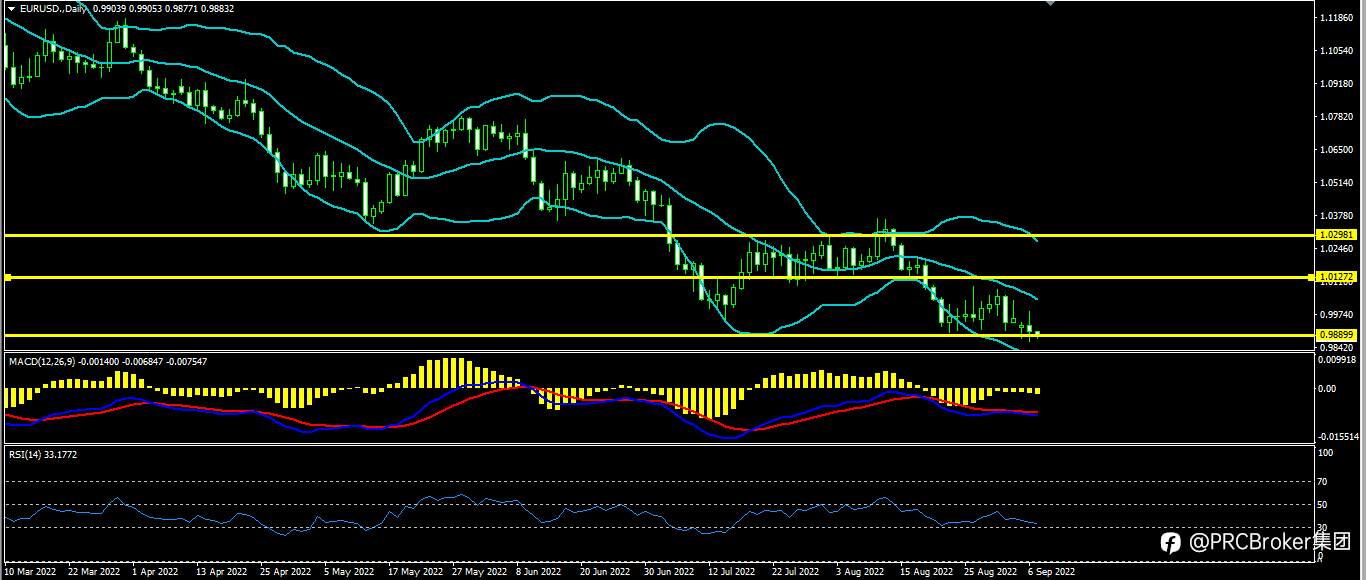
Task: Click date label 25 Aug 2022
Action: point(989,572)
